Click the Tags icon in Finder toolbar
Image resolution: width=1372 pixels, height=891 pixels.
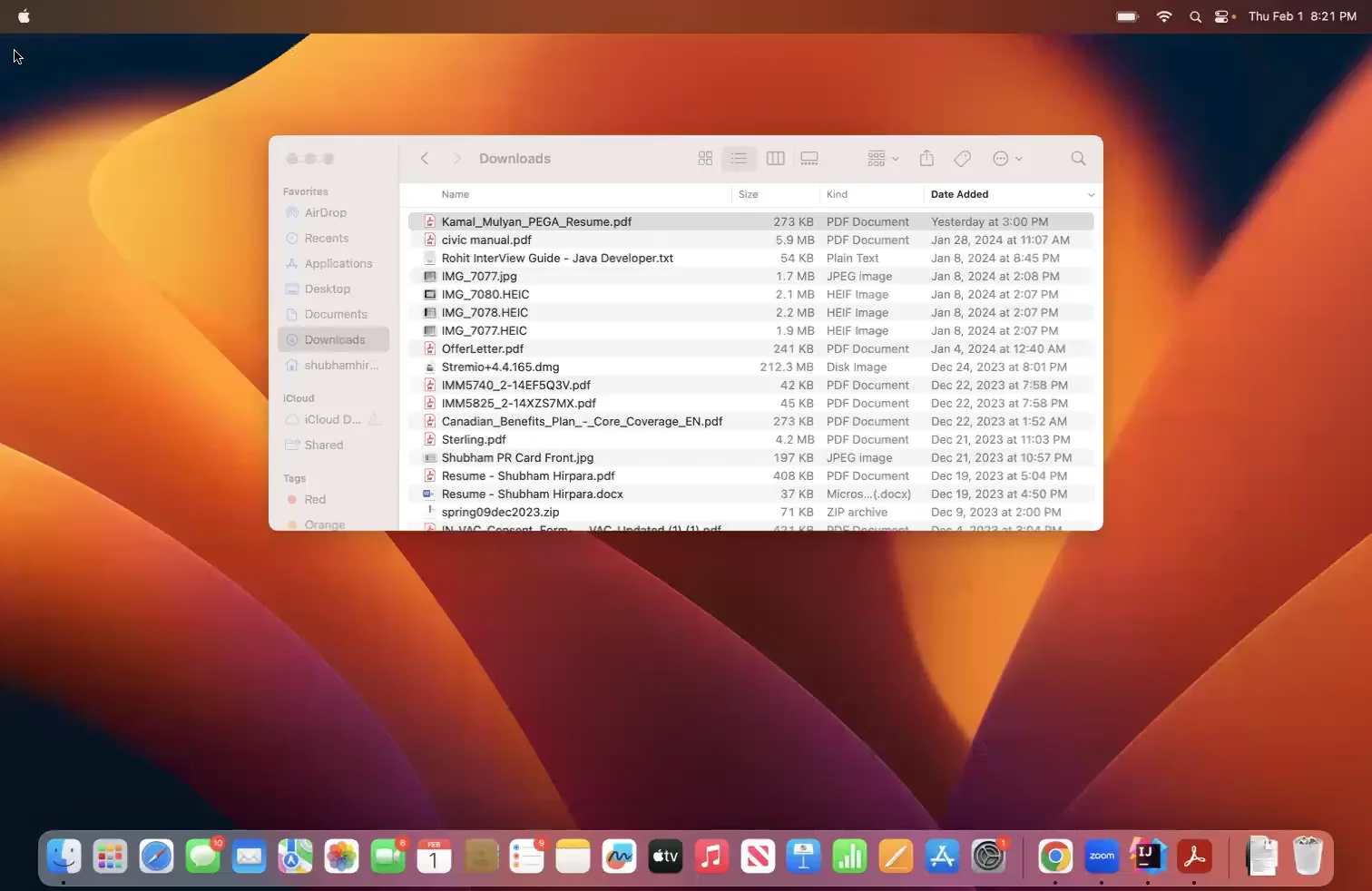[963, 159]
